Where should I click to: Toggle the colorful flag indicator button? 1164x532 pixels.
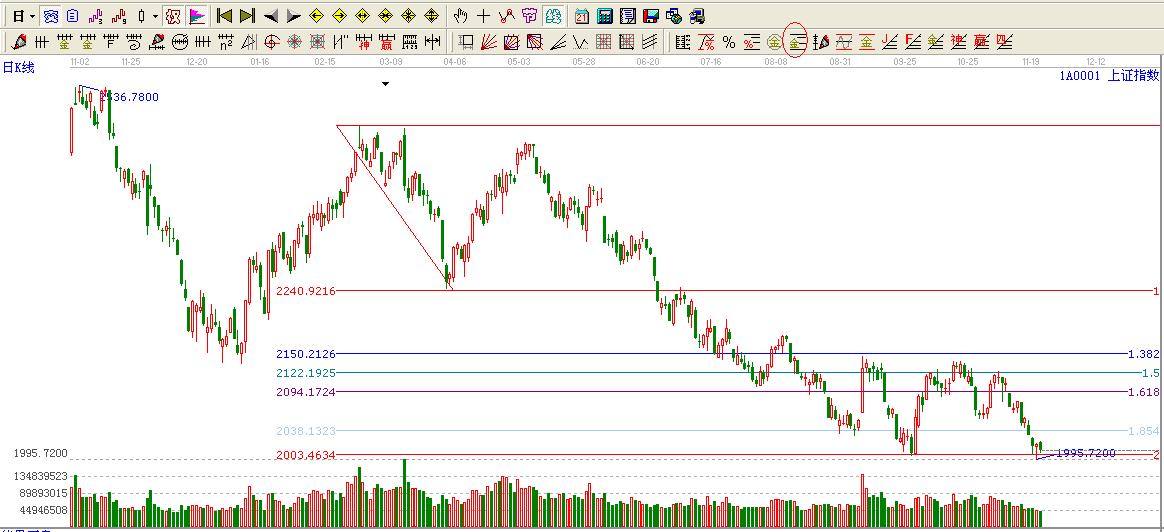tap(197, 16)
